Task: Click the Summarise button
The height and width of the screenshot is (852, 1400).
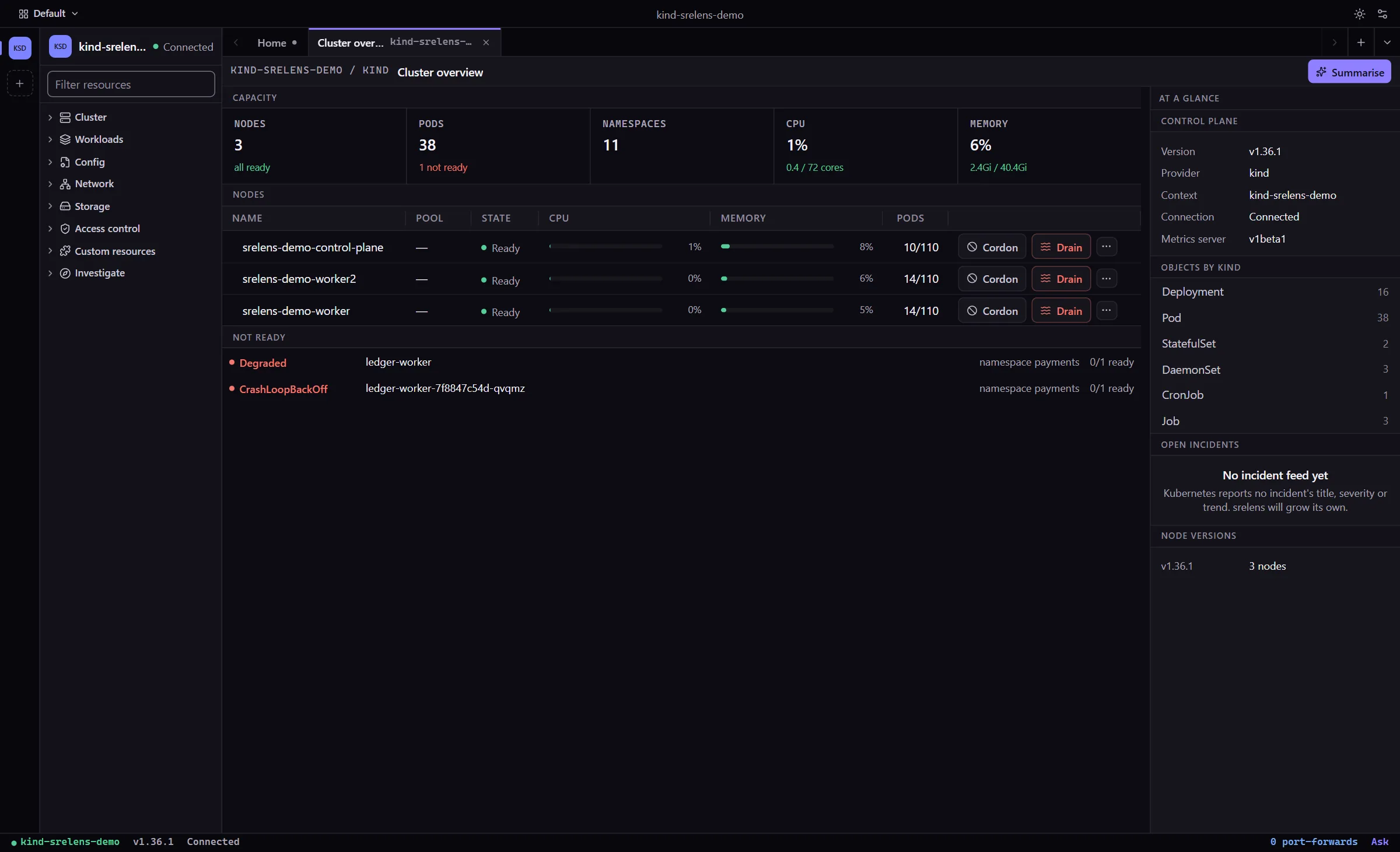Action: click(1349, 72)
